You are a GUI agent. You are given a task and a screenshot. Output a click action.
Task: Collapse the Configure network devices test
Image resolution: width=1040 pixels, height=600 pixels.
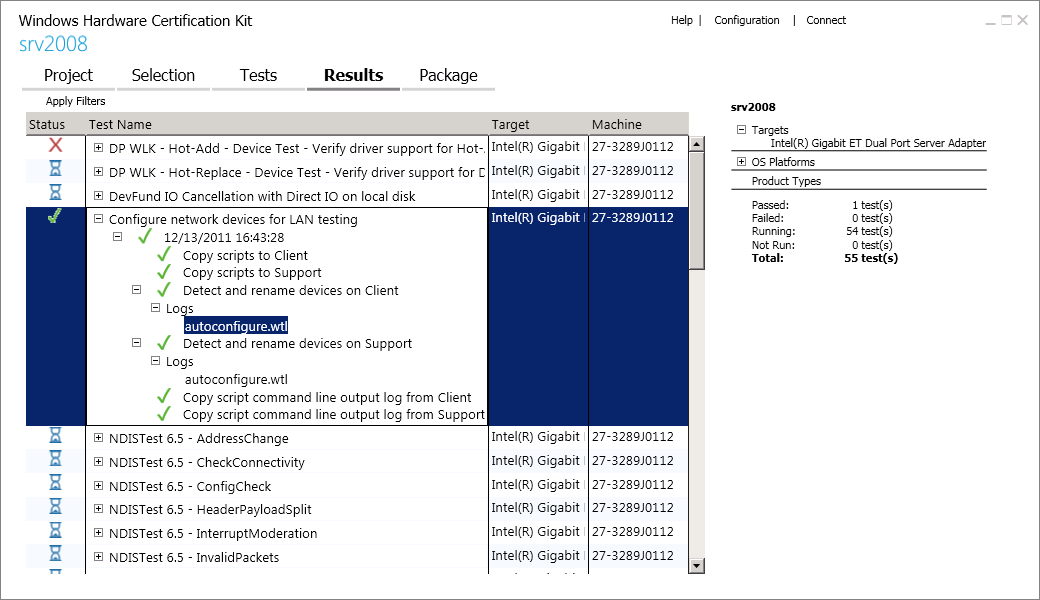[99, 219]
